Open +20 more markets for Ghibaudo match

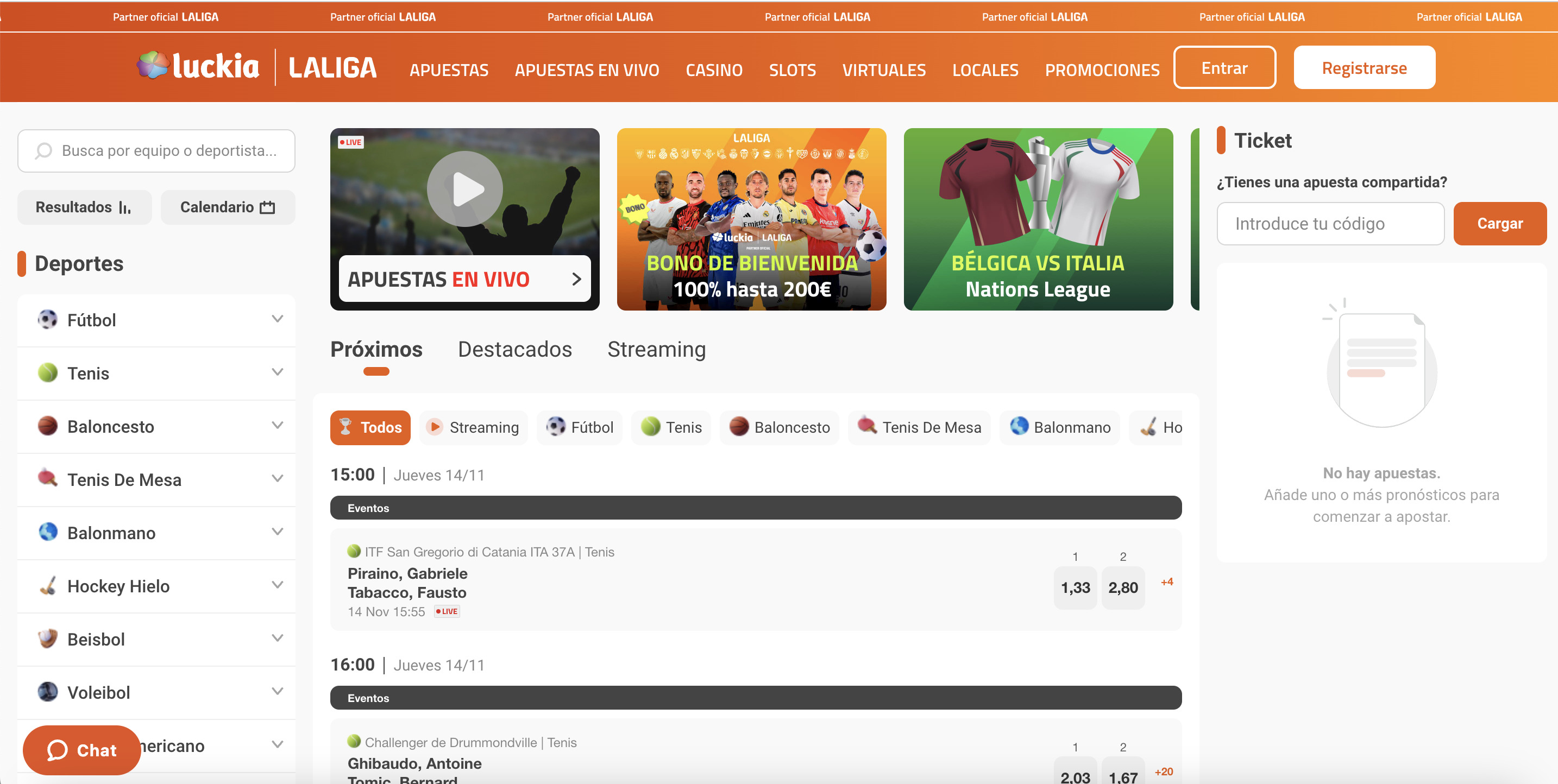tap(1164, 772)
